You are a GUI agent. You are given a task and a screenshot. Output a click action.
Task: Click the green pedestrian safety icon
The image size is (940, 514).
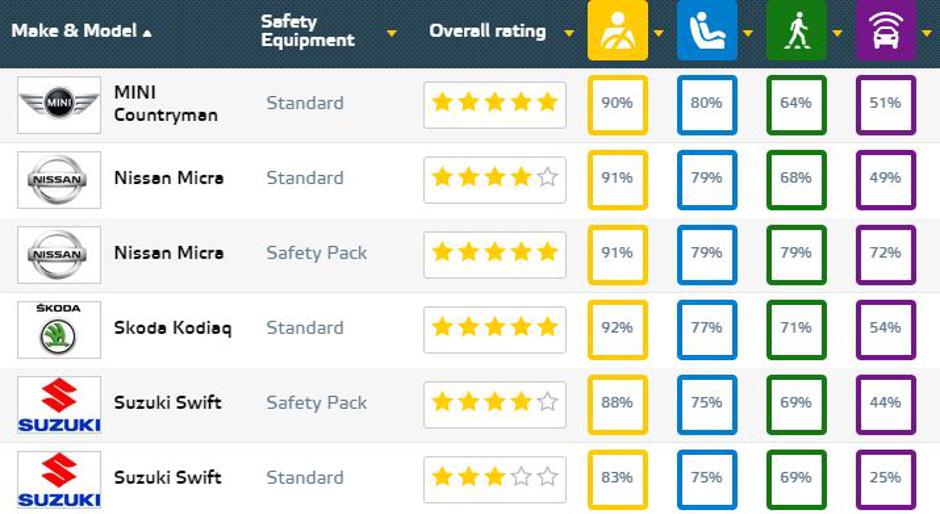pyautogui.click(x=796, y=31)
